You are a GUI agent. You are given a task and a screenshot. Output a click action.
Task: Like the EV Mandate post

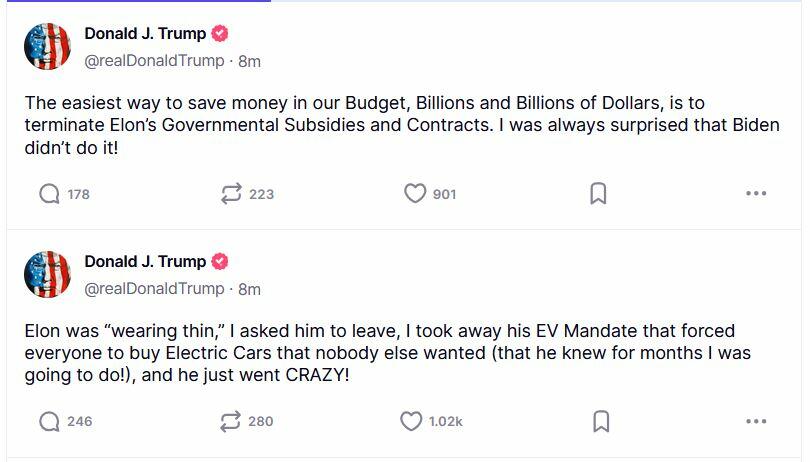(412, 421)
